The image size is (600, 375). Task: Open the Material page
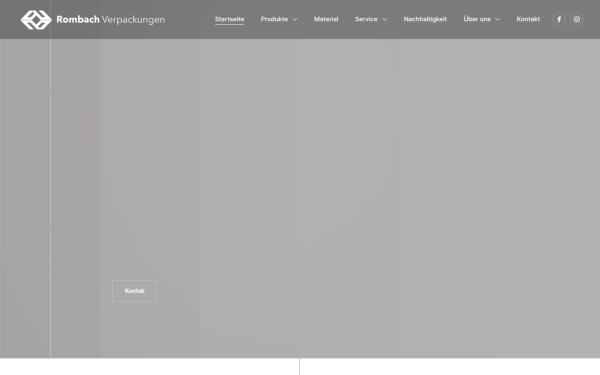326,19
